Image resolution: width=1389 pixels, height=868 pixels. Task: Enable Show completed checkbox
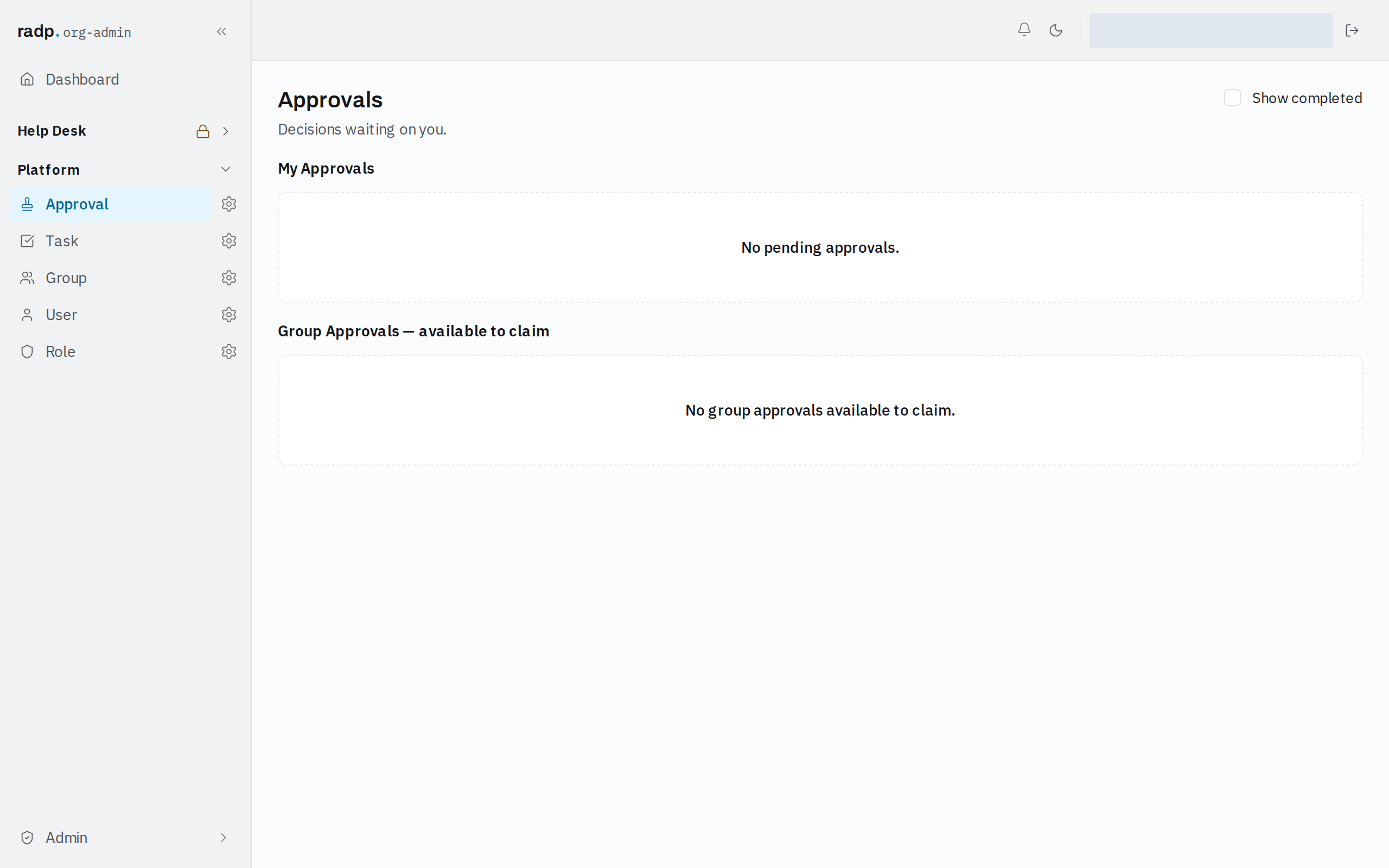coord(1232,98)
